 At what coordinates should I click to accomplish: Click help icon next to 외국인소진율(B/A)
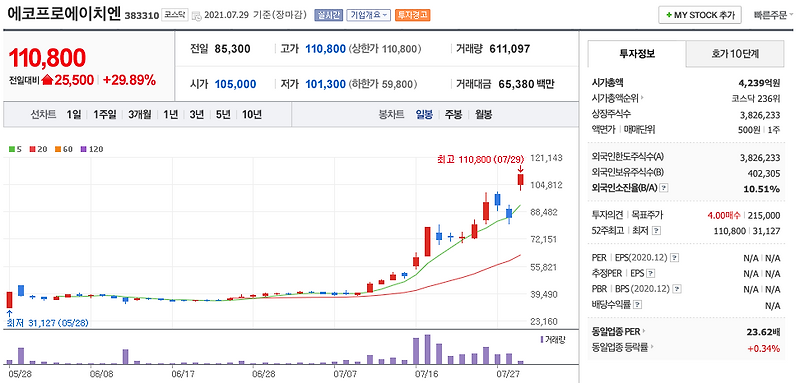(x=663, y=188)
